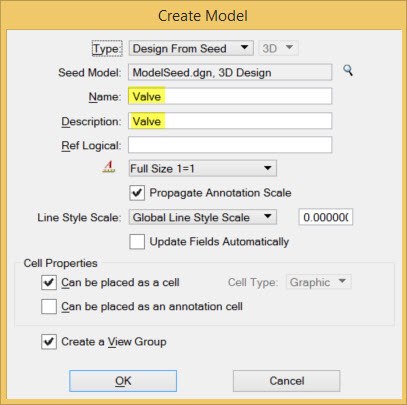407x405 pixels.
Task: Open the Global Line Style Scale dropdown
Action: pos(202,217)
